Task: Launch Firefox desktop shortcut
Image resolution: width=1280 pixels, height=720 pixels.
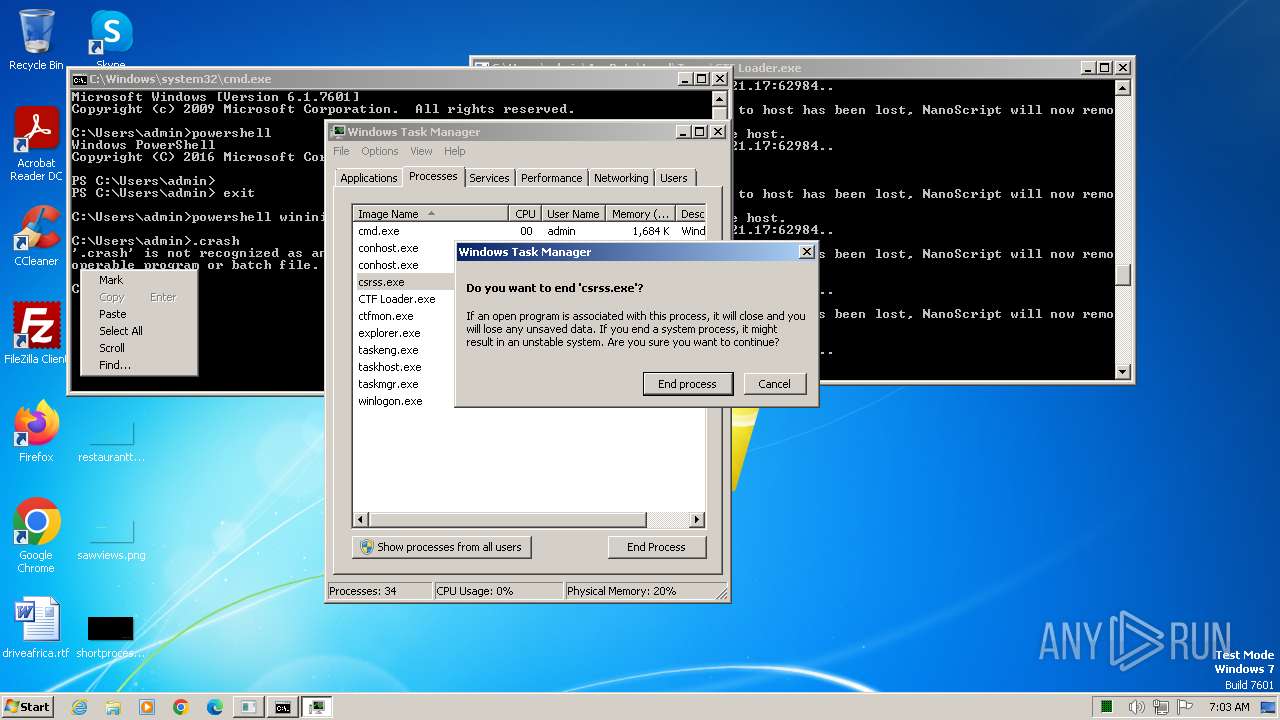Action: (x=36, y=432)
